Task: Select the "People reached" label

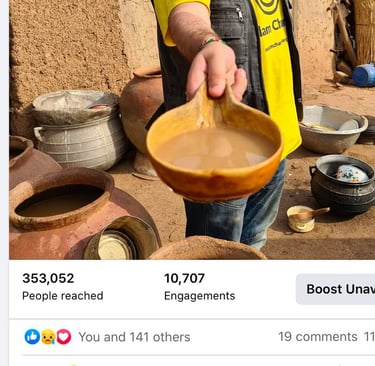Action: click(63, 296)
